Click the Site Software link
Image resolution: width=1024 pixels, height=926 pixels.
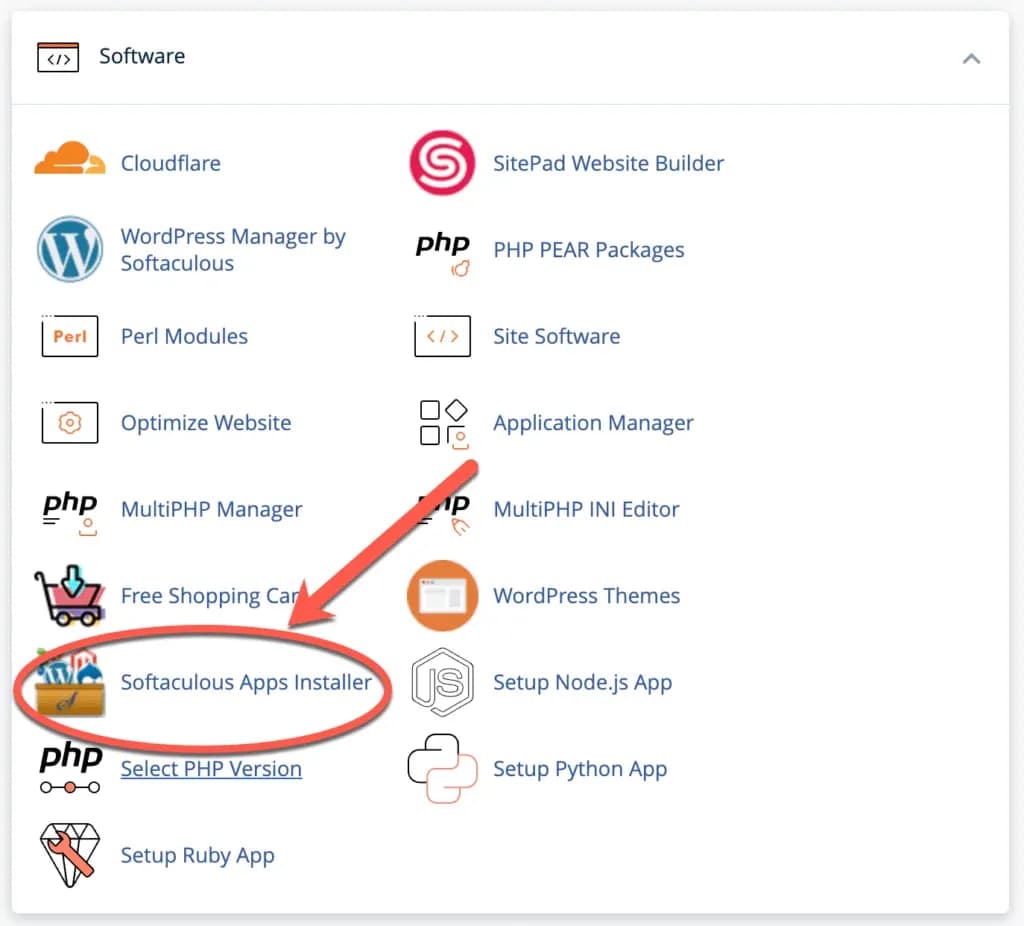(x=557, y=337)
